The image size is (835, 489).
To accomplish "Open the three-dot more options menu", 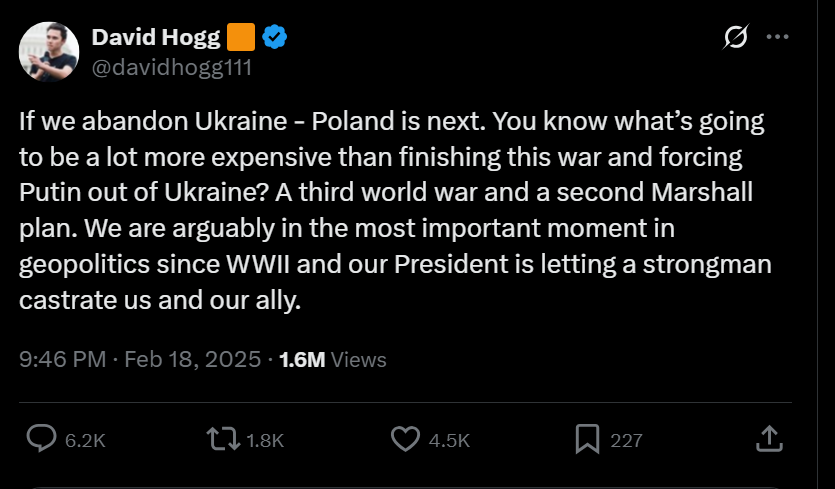I will tap(777, 37).
